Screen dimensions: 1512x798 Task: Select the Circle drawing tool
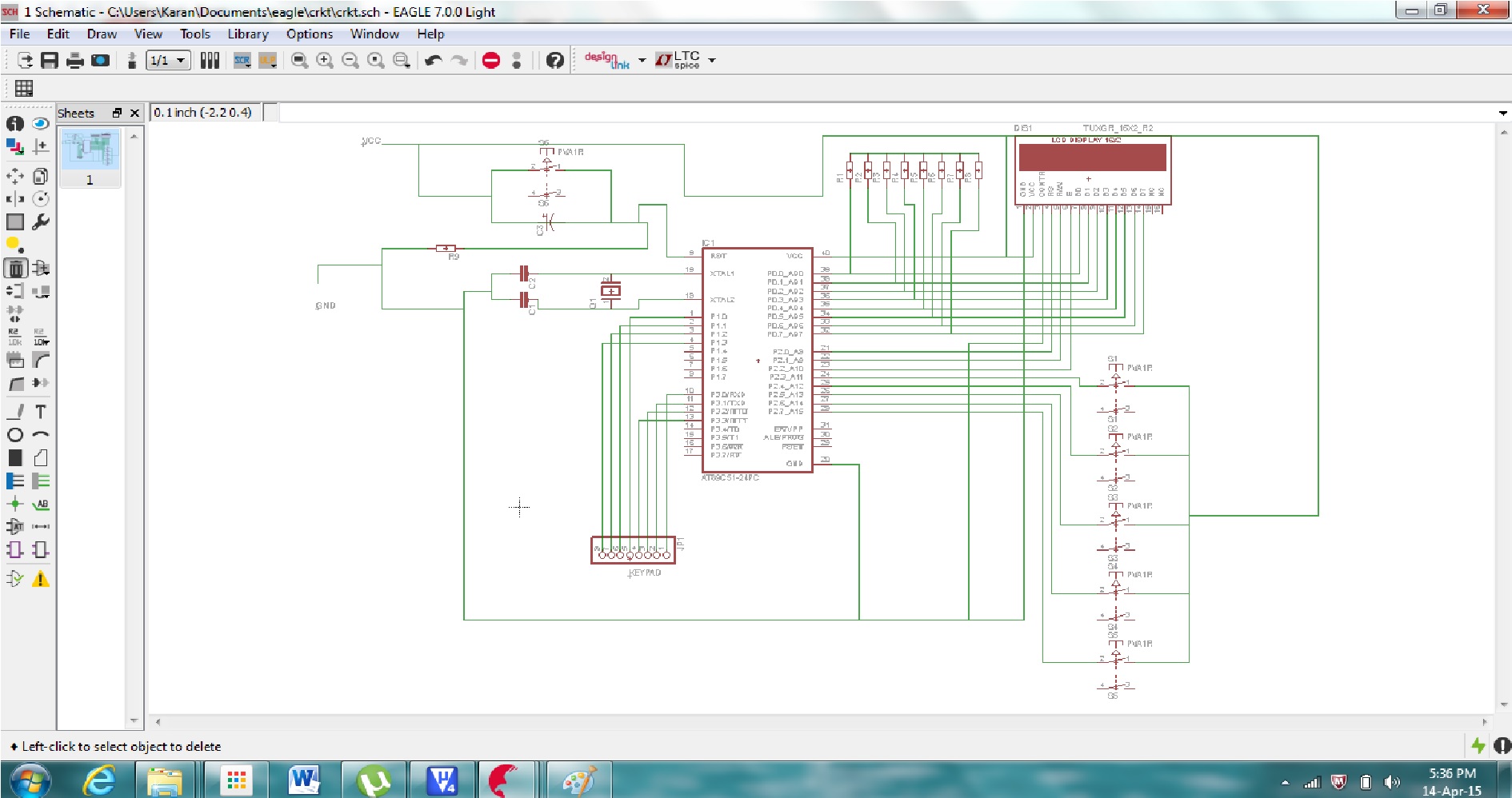[x=15, y=435]
